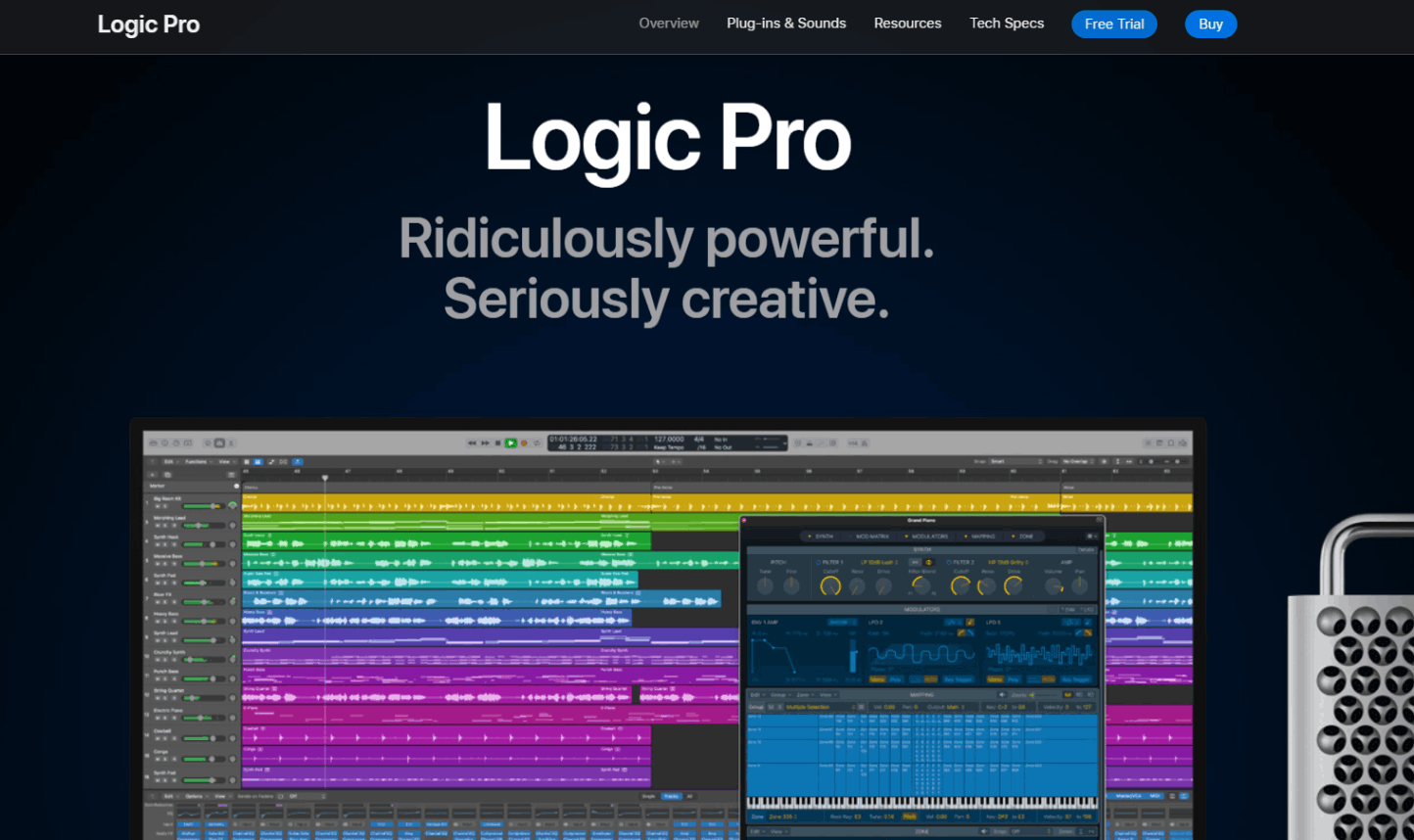Click the piano keyboard in the sampler window
Screen dimensions: 1414x840
click(922, 803)
